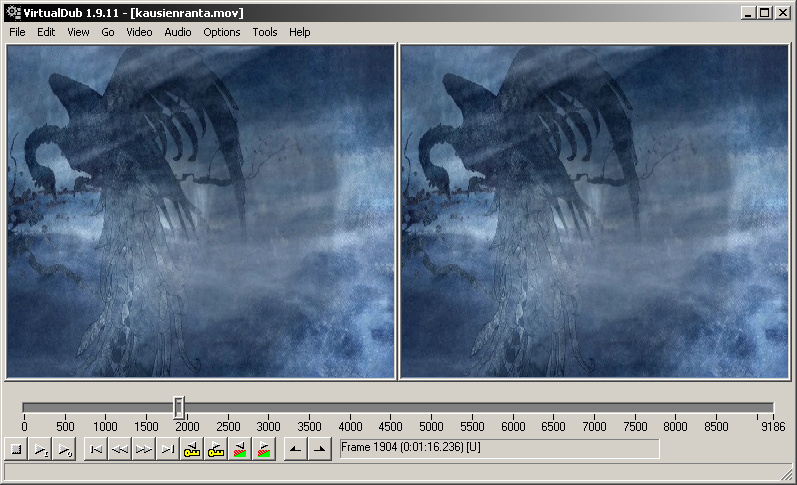Jump to the end of the video
Image resolution: width=797 pixels, height=485 pixels.
pyautogui.click(x=168, y=449)
